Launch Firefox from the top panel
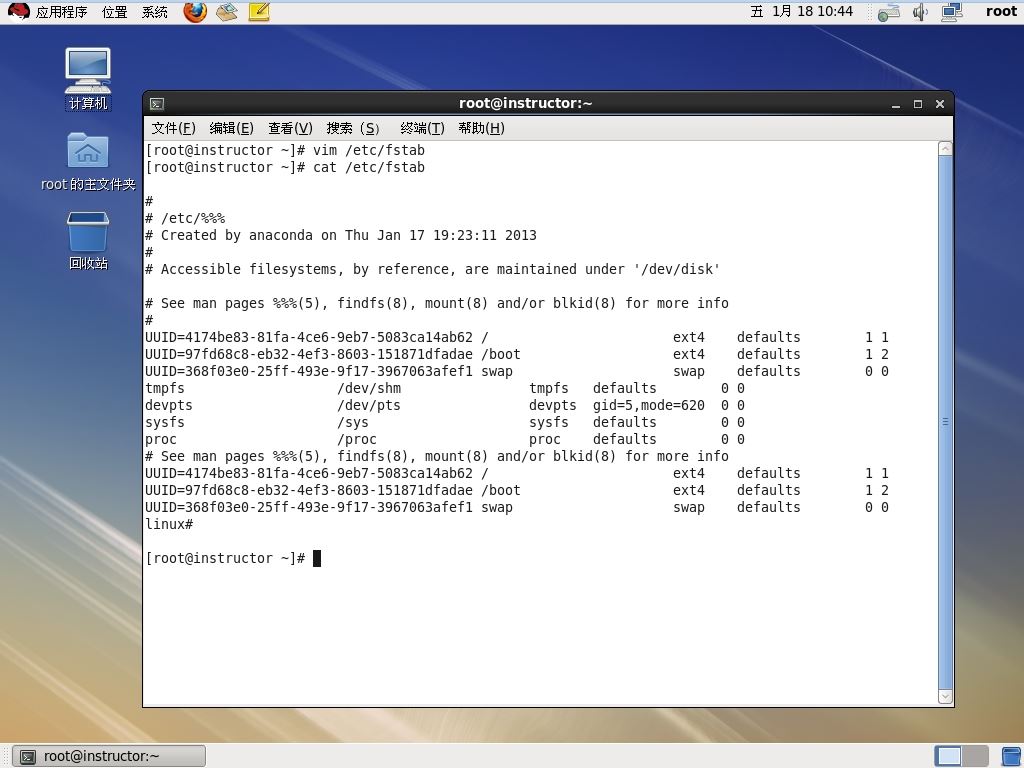The height and width of the screenshot is (768, 1024). pos(195,12)
